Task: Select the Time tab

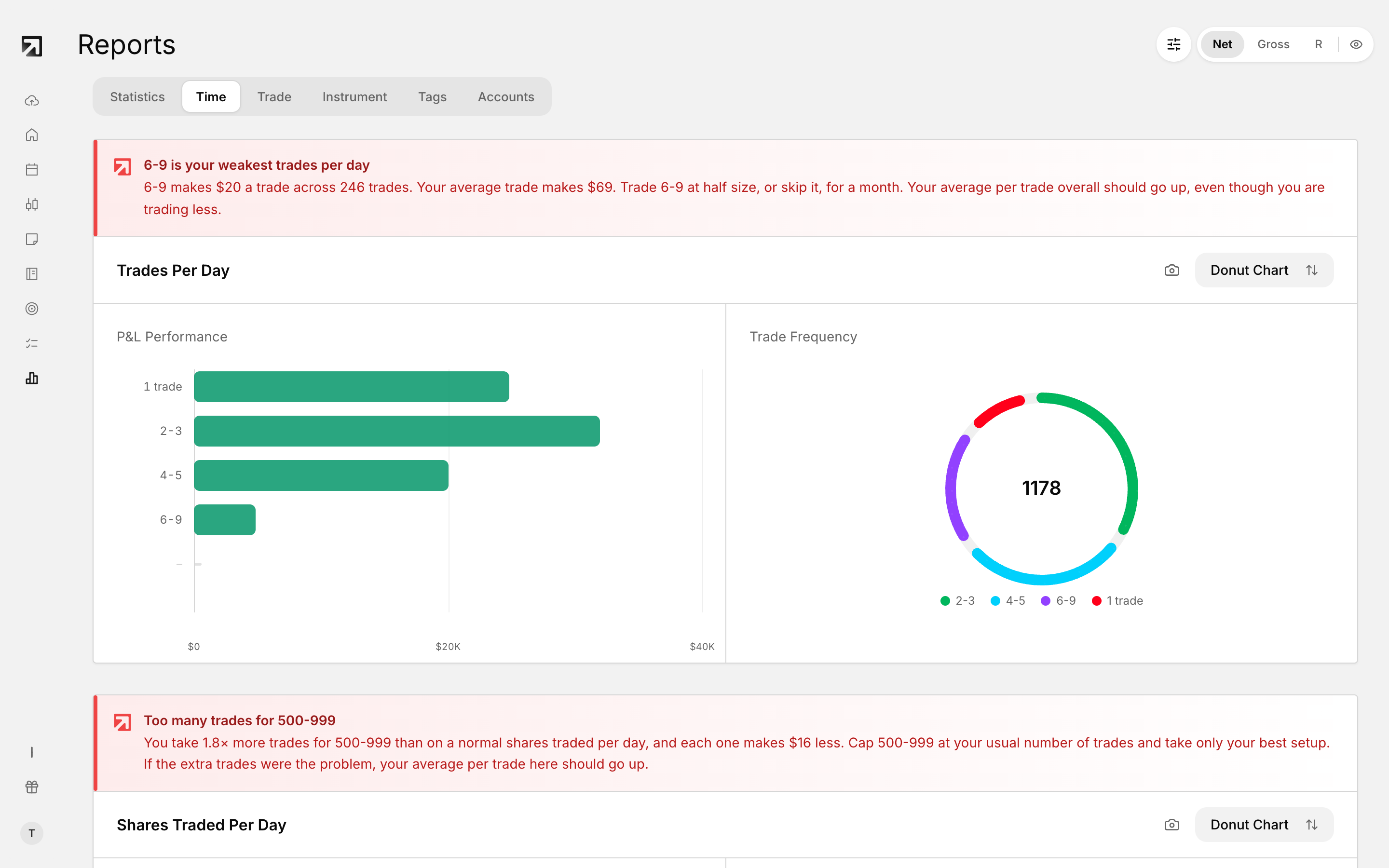Action: [x=211, y=96]
